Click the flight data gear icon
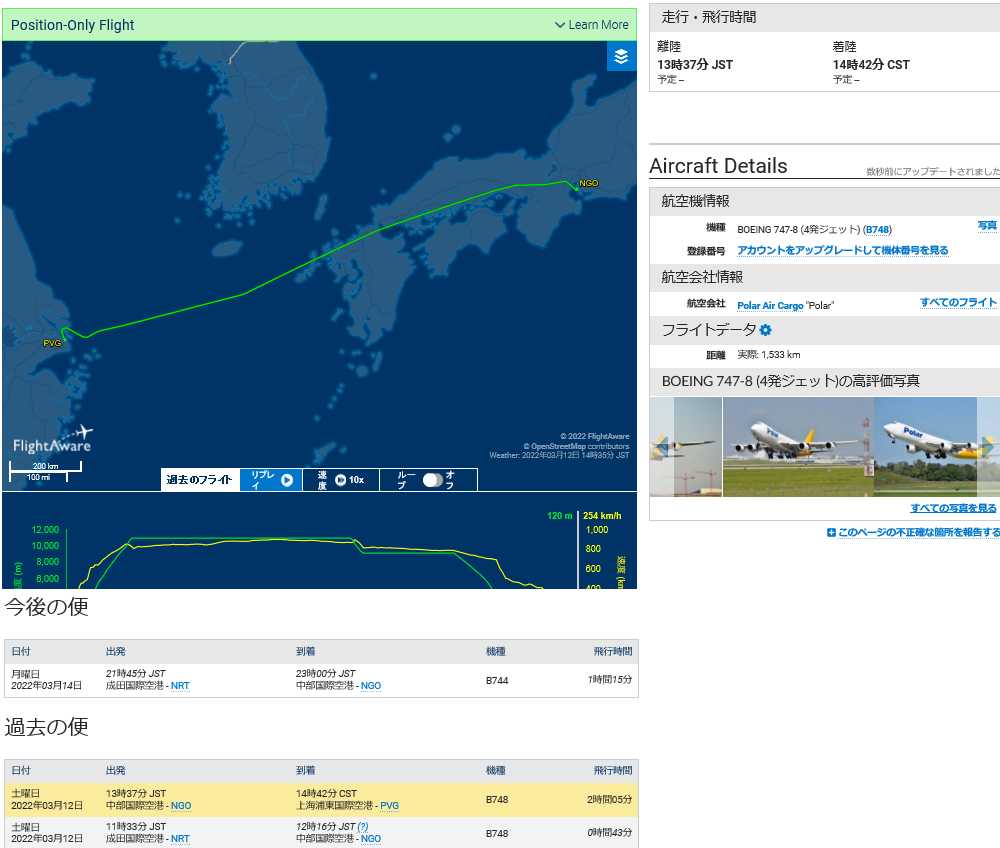1000x848 pixels. pos(766,330)
